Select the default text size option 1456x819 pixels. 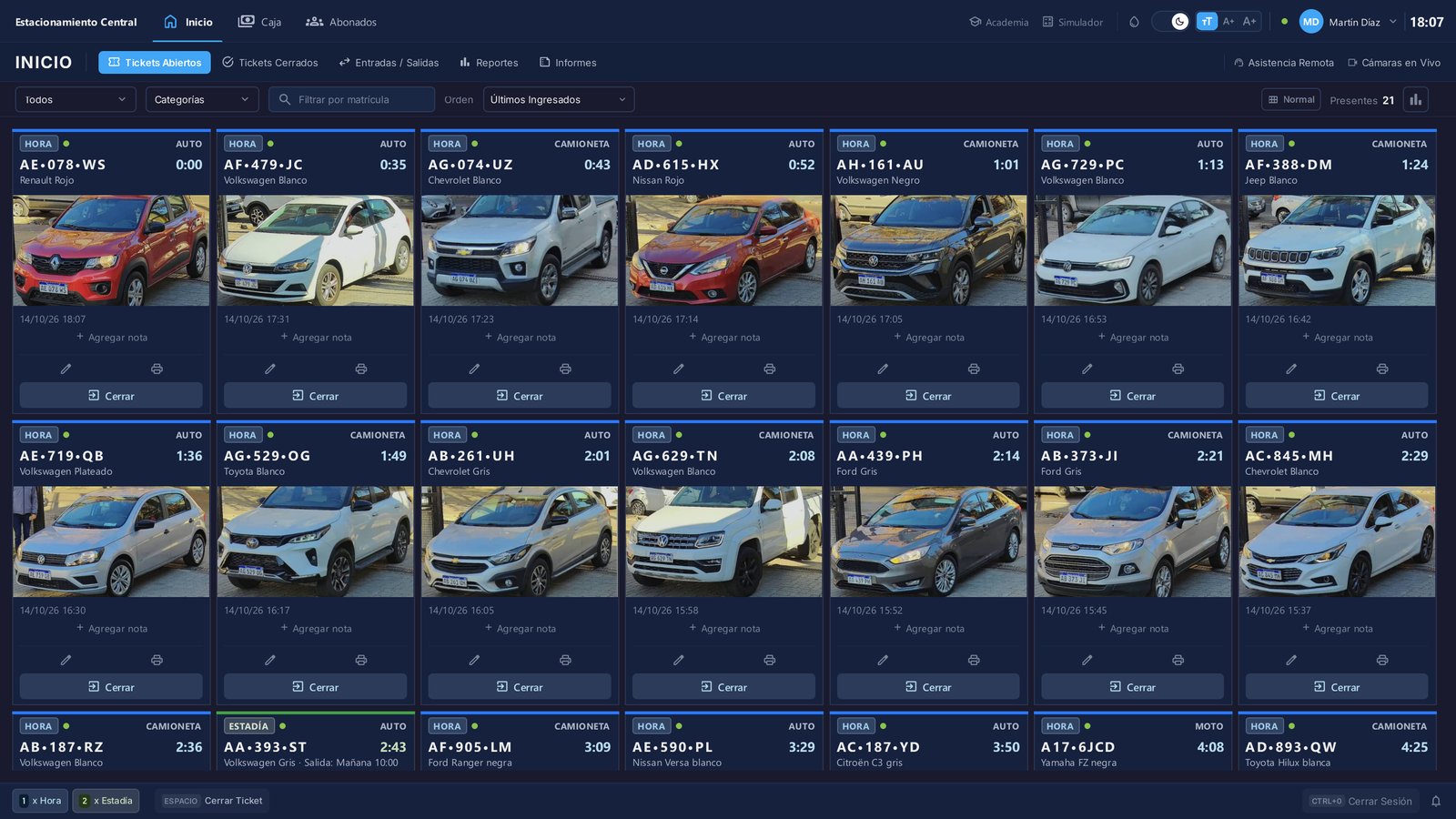point(1207,22)
